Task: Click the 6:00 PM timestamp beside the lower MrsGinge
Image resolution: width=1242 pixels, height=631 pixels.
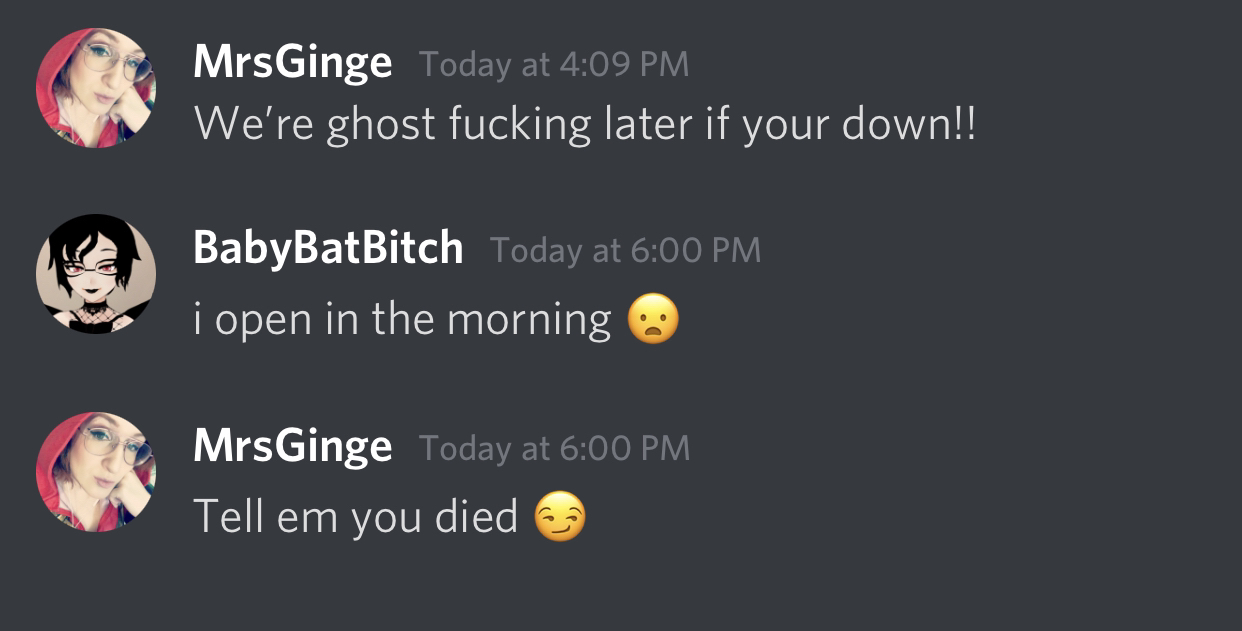Action: pyautogui.click(x=554, y=448)
